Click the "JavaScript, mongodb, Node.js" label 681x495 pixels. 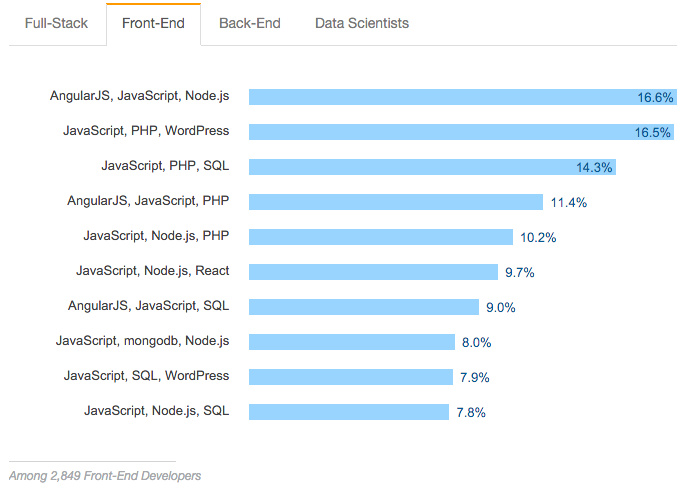pyautogui.click(x=142, y=341)
